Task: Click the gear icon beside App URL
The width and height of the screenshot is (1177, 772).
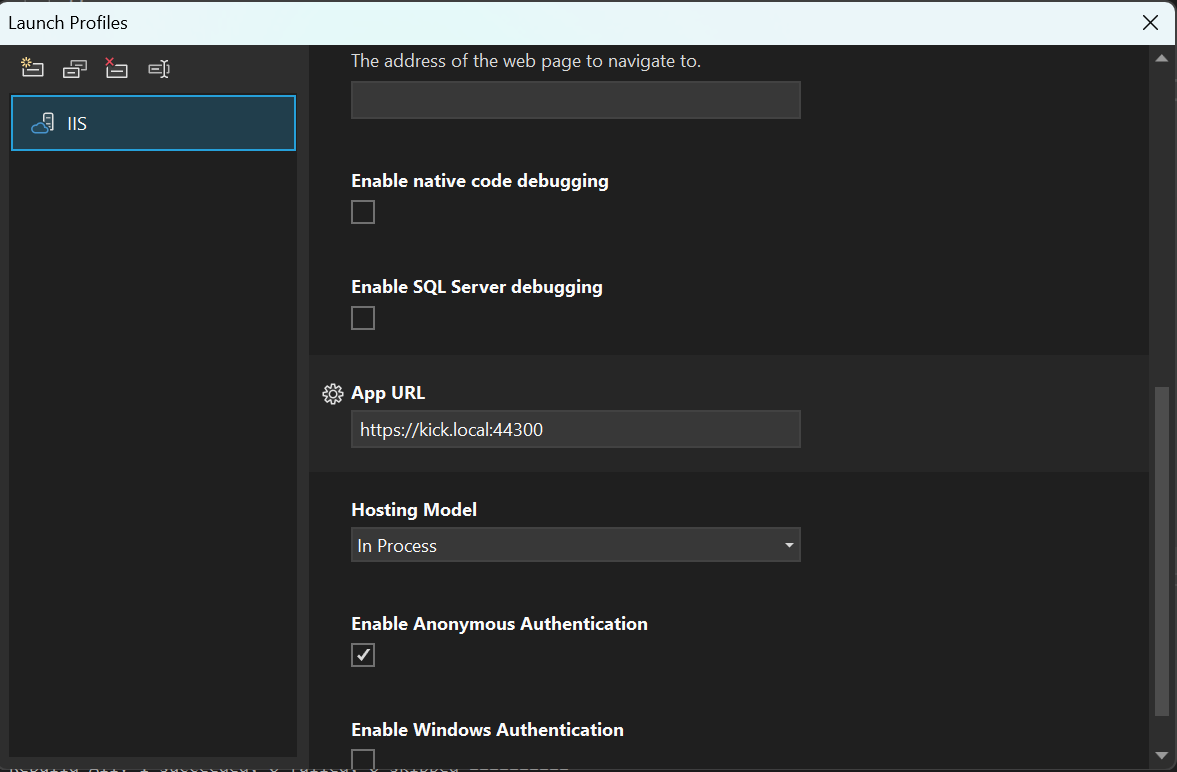Action: tap(332, 393)
